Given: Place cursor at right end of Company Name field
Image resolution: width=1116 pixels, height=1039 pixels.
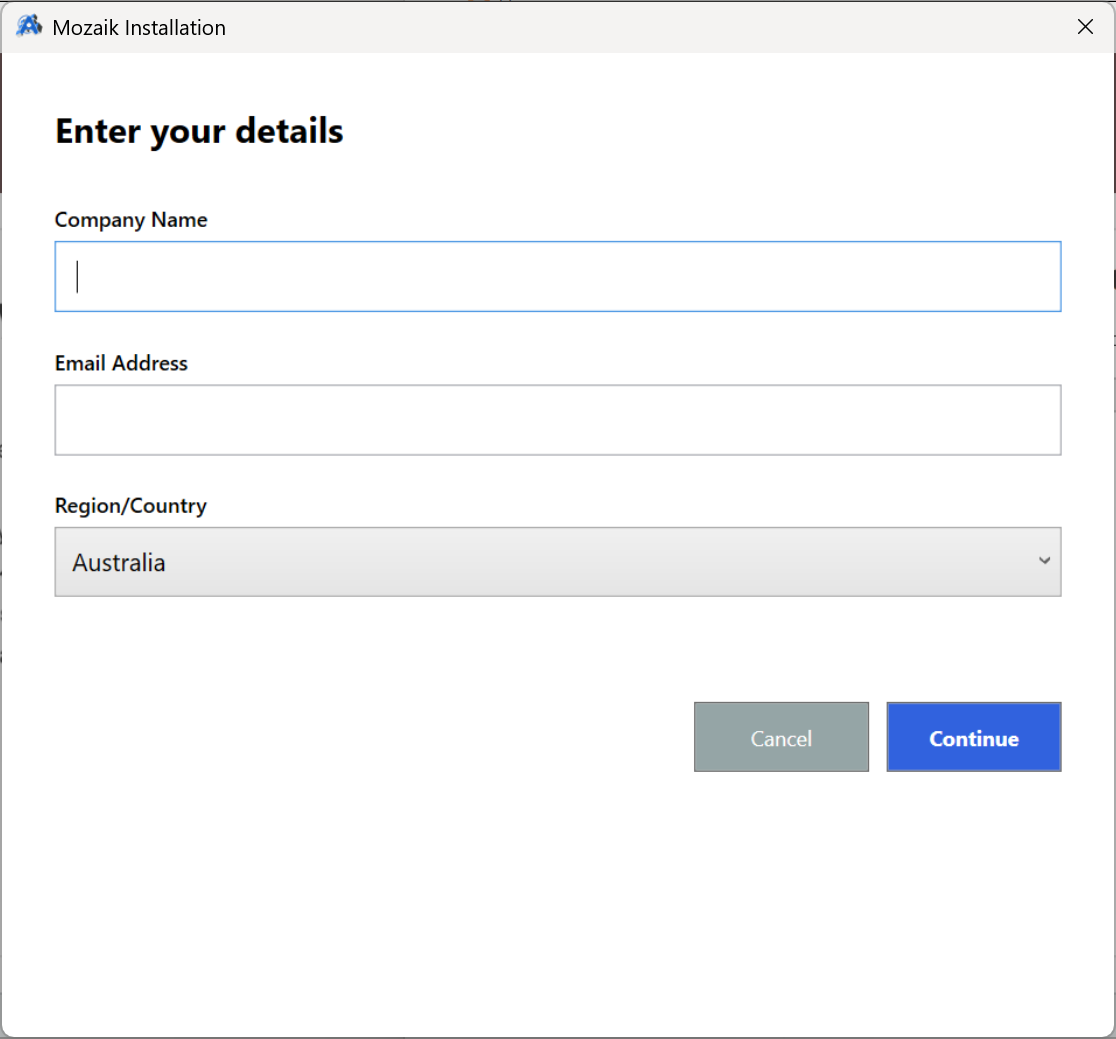Looking at the screenshot, I should [x=1040, y=276].
